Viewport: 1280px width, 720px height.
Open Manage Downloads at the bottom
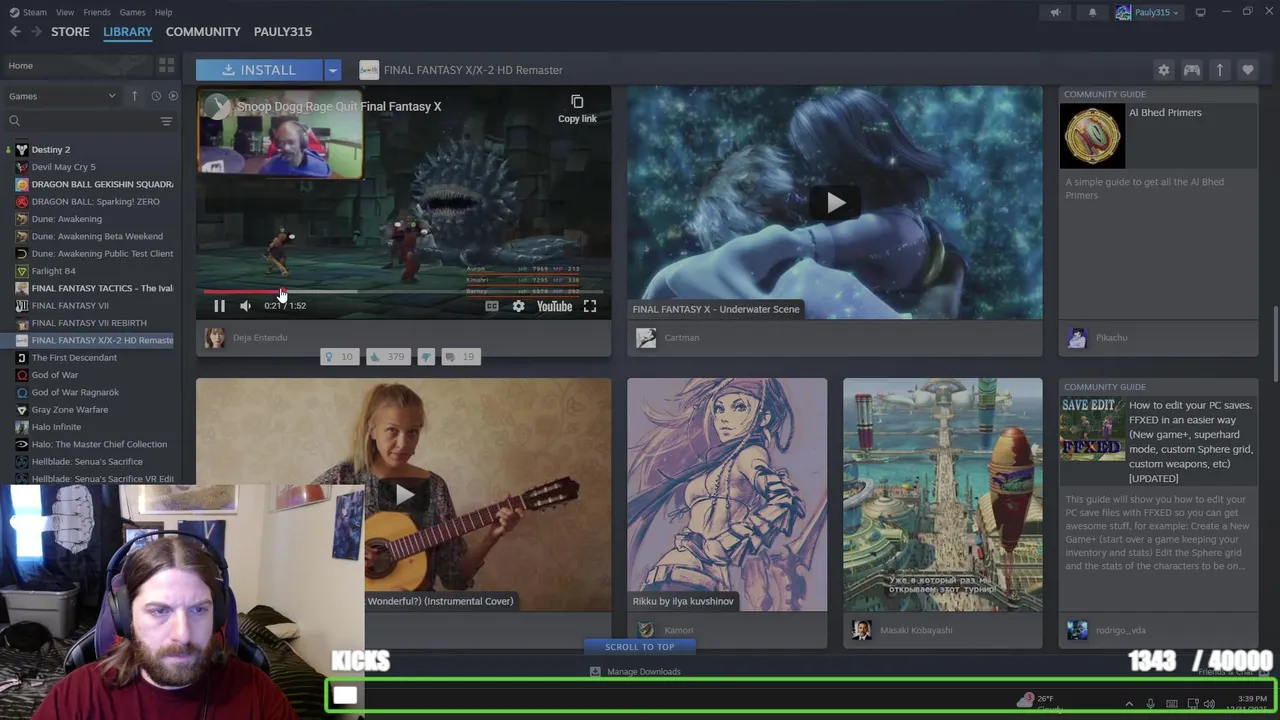point(635,672)
